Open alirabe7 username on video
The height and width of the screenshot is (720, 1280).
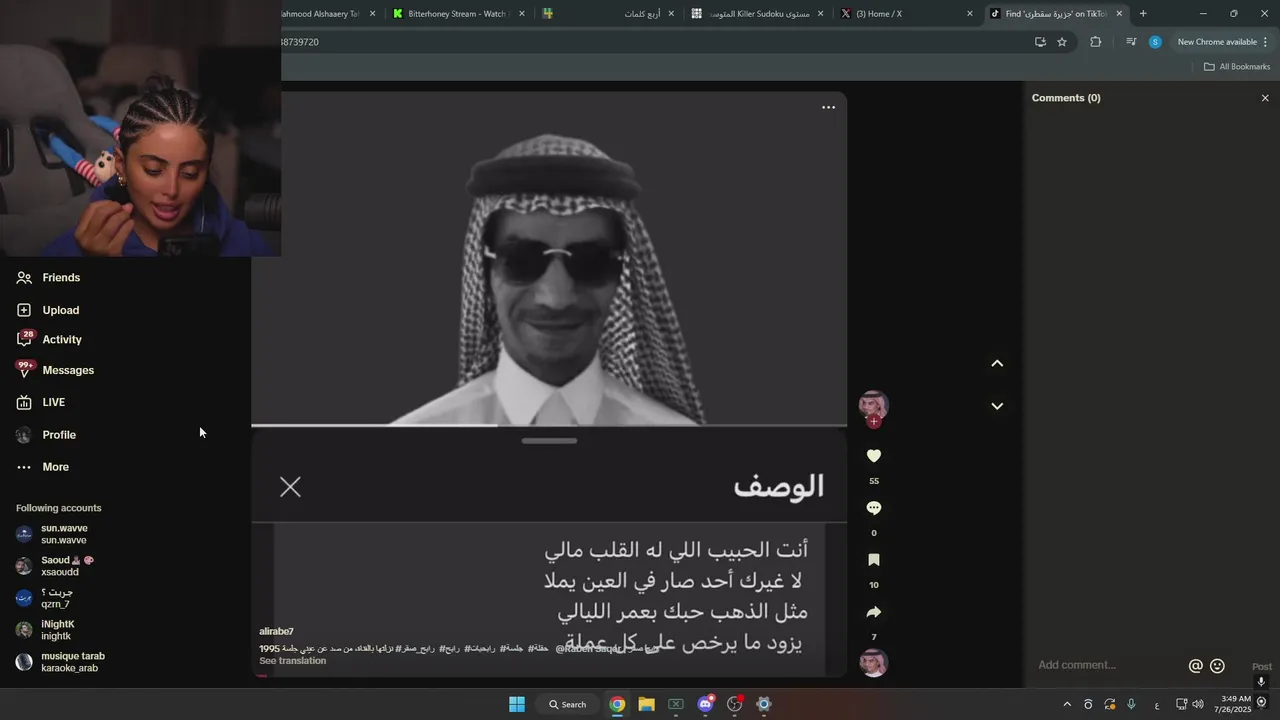click(277, 631)
